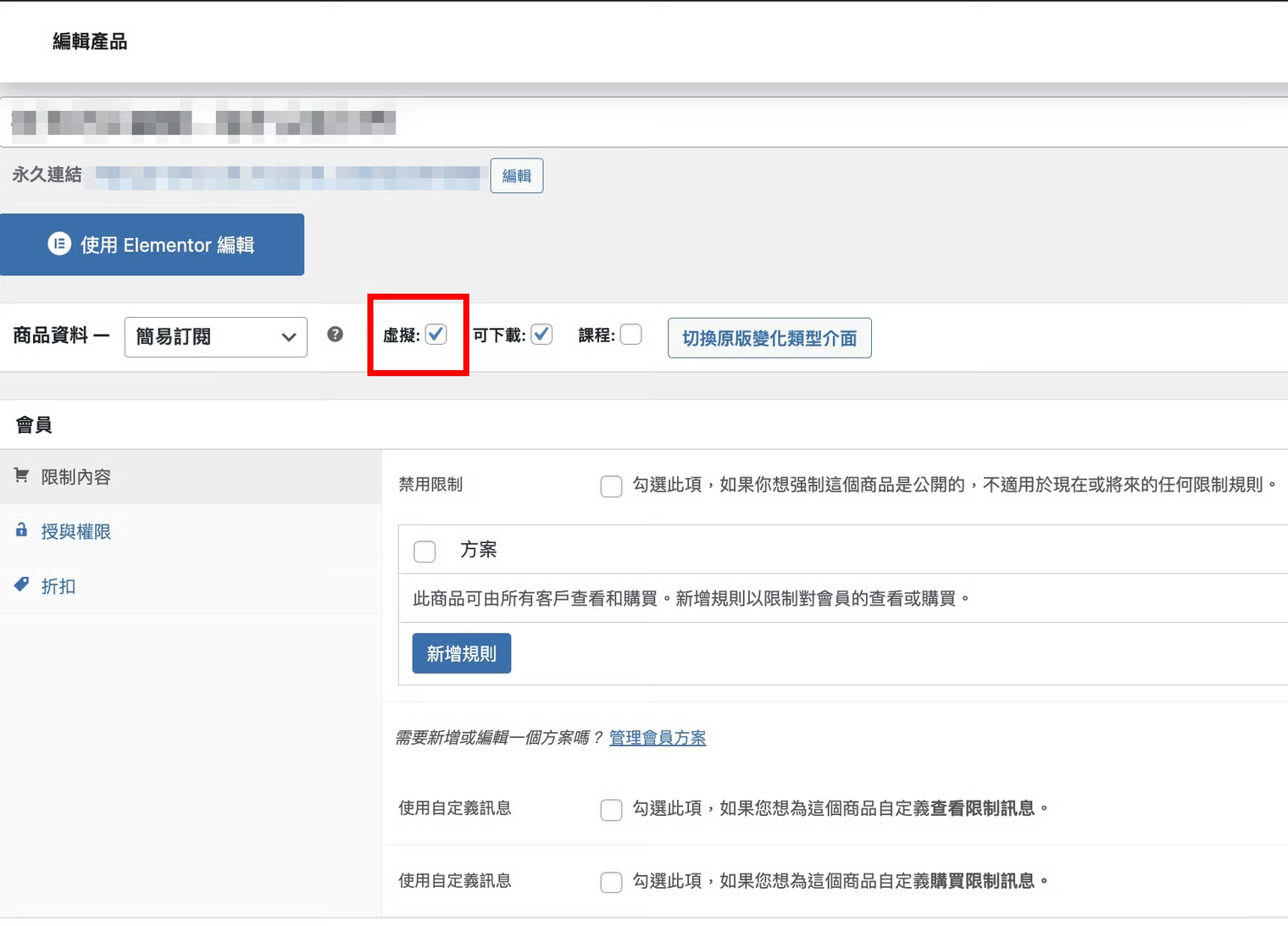The height and width of the screenshot is (926, 1288).
Task: Click the cart icon beside 限制內容
Action: tap(21, 475)
